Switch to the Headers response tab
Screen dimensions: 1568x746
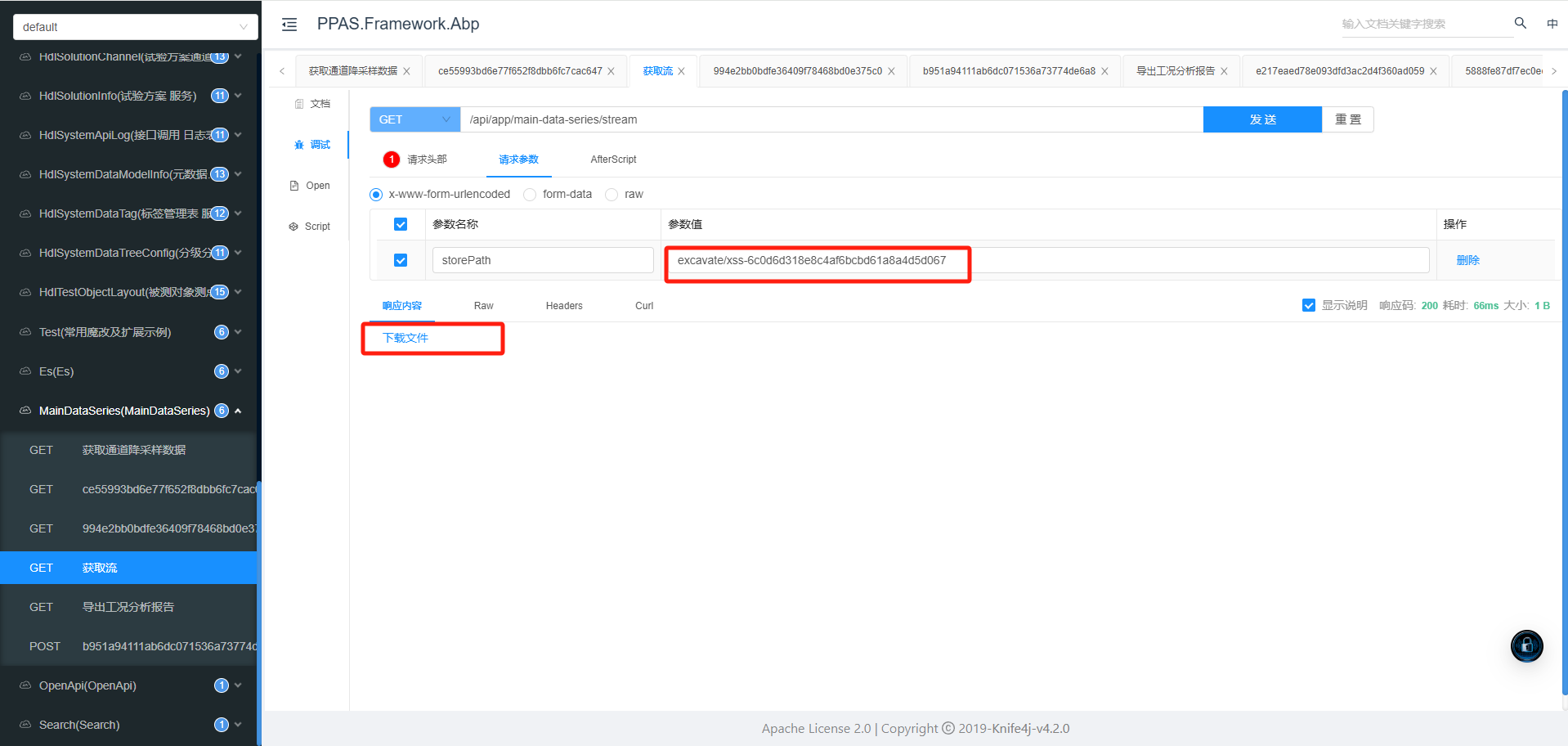tap(564, 306)
